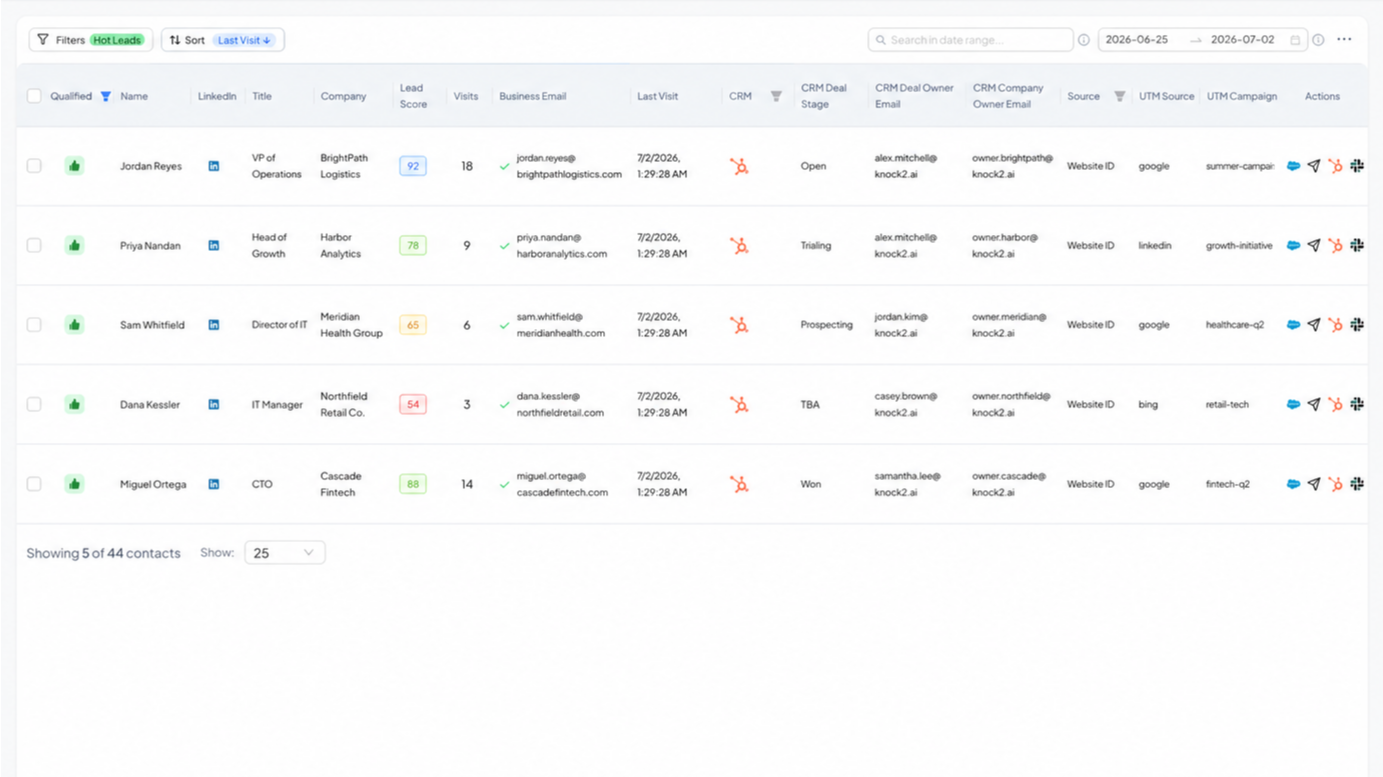This screenshot has height=777, width=1383.
Task: Open Priya Nandan contact name
Action: [x=150, y=245]
